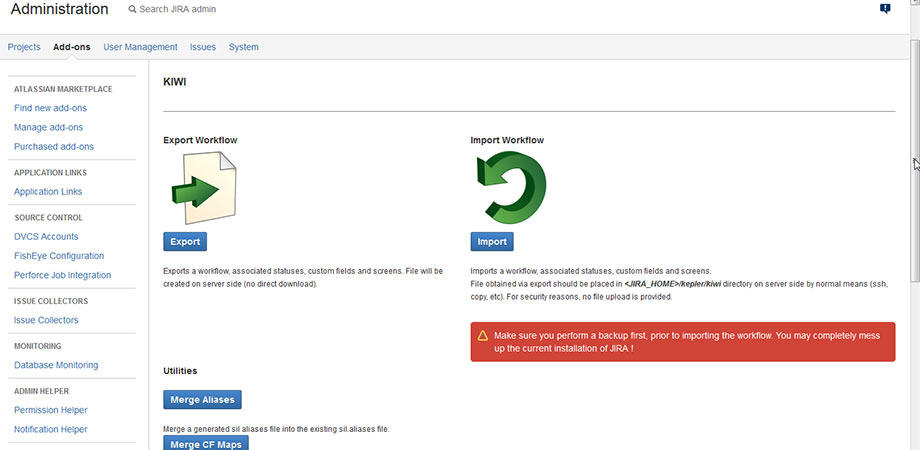The image size is (920, 450).
Task: Select the System tab
Action: click(x=243, y=47)
